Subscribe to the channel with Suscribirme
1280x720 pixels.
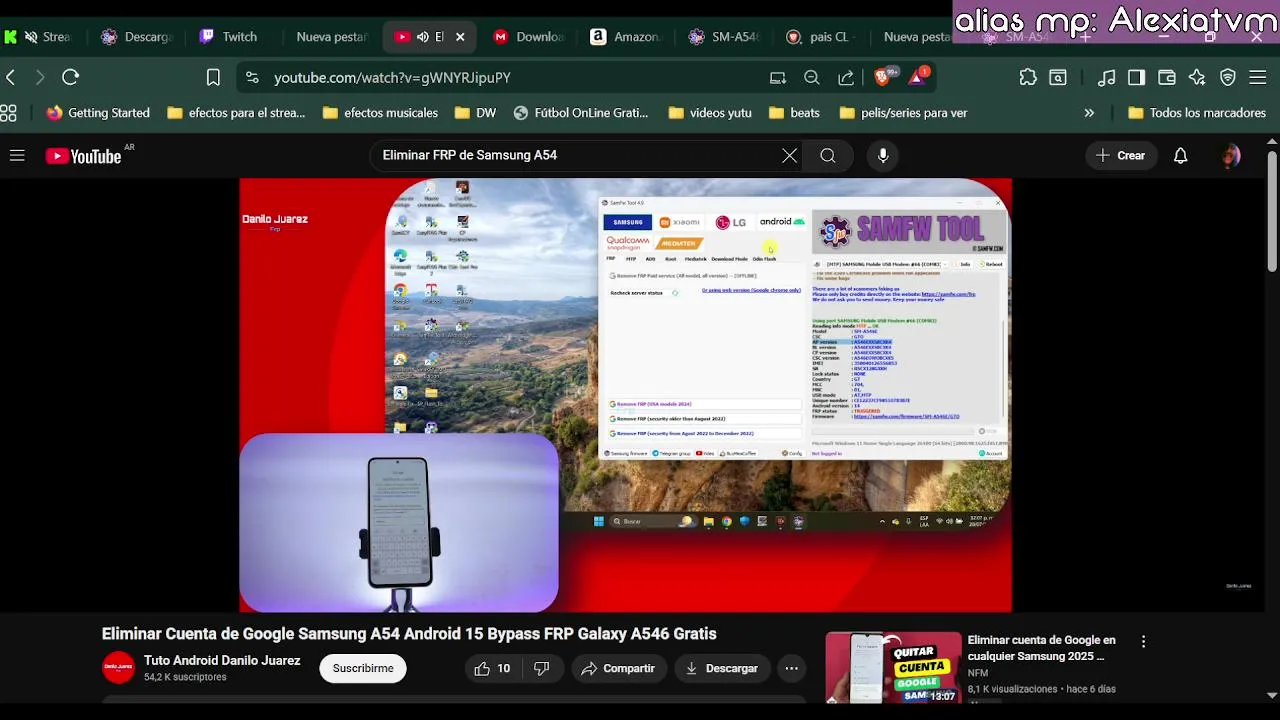click(363, 668)
